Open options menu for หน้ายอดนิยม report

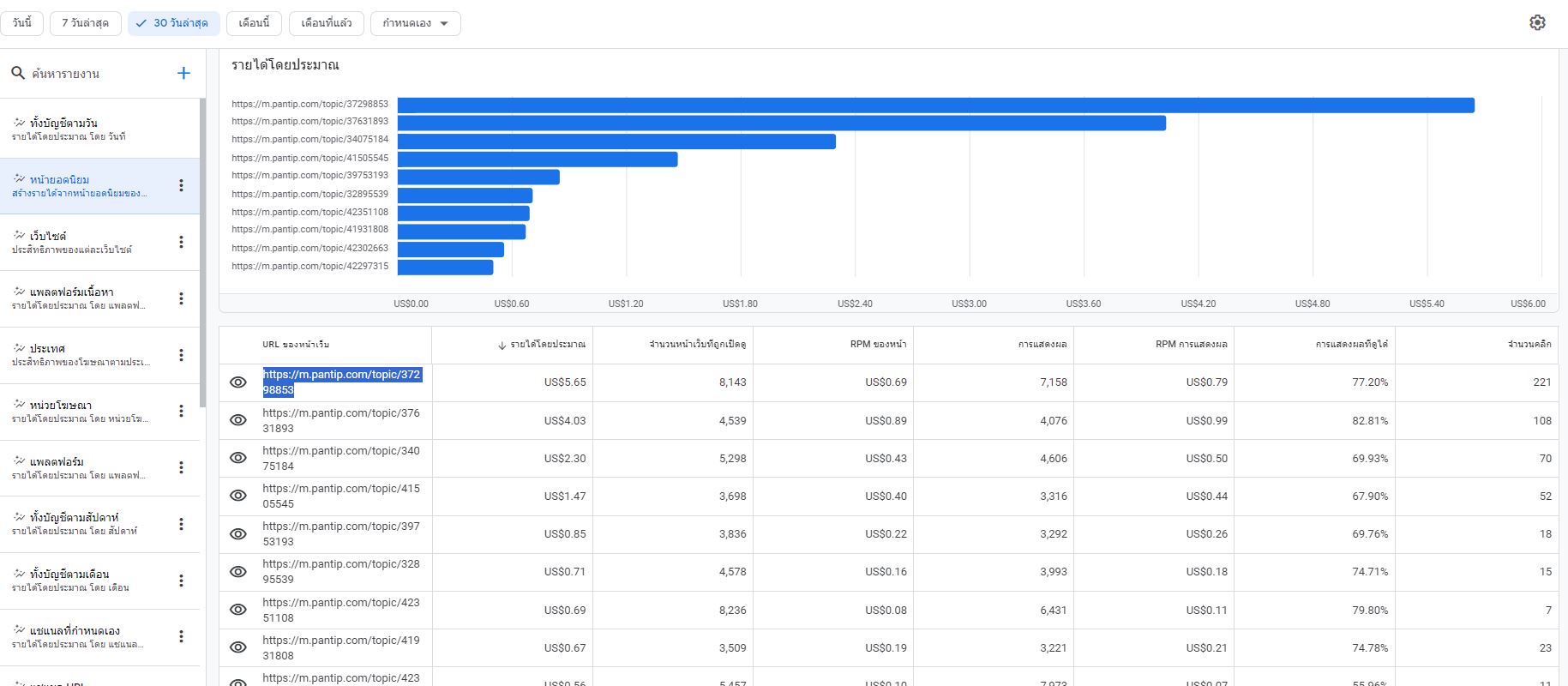click(181, 185)
